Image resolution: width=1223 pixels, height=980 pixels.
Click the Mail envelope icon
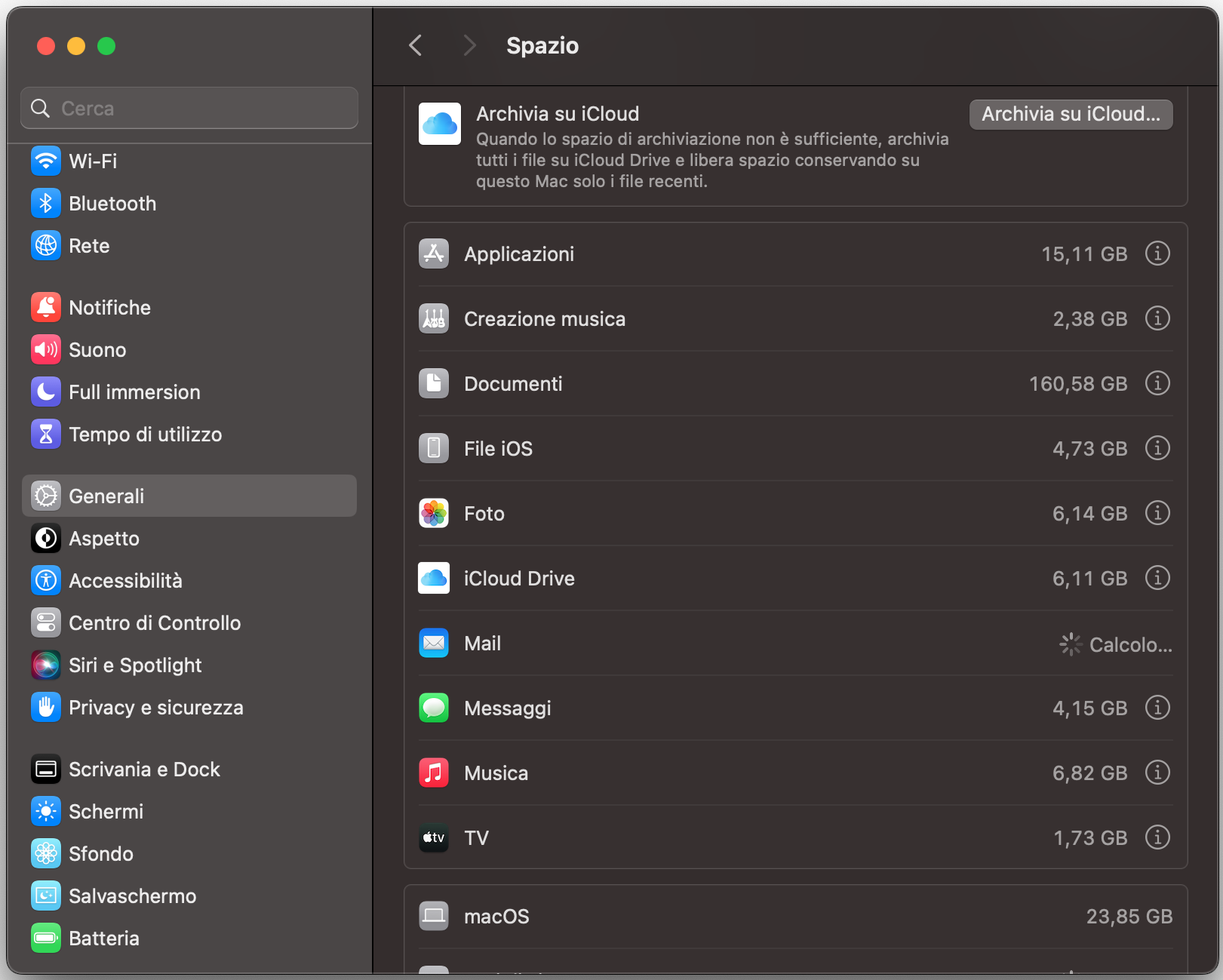[x=434, y=643]
